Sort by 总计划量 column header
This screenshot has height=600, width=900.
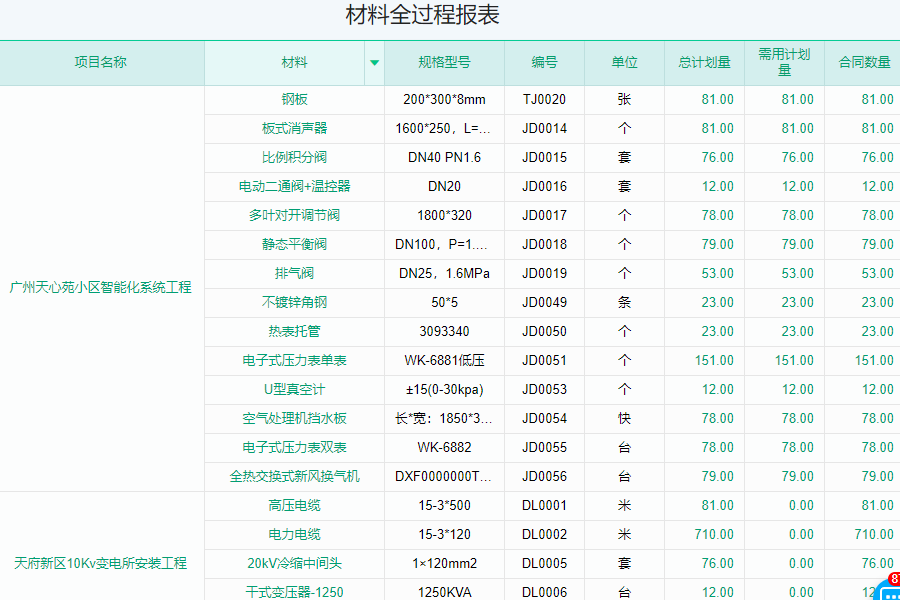(x=704, y=62)
